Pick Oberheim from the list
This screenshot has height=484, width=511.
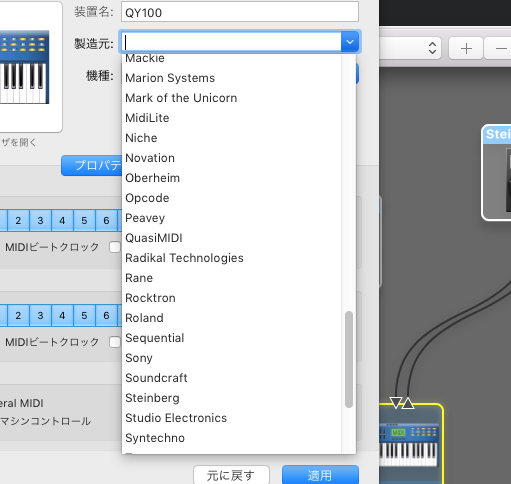click(x=232, y=178)
